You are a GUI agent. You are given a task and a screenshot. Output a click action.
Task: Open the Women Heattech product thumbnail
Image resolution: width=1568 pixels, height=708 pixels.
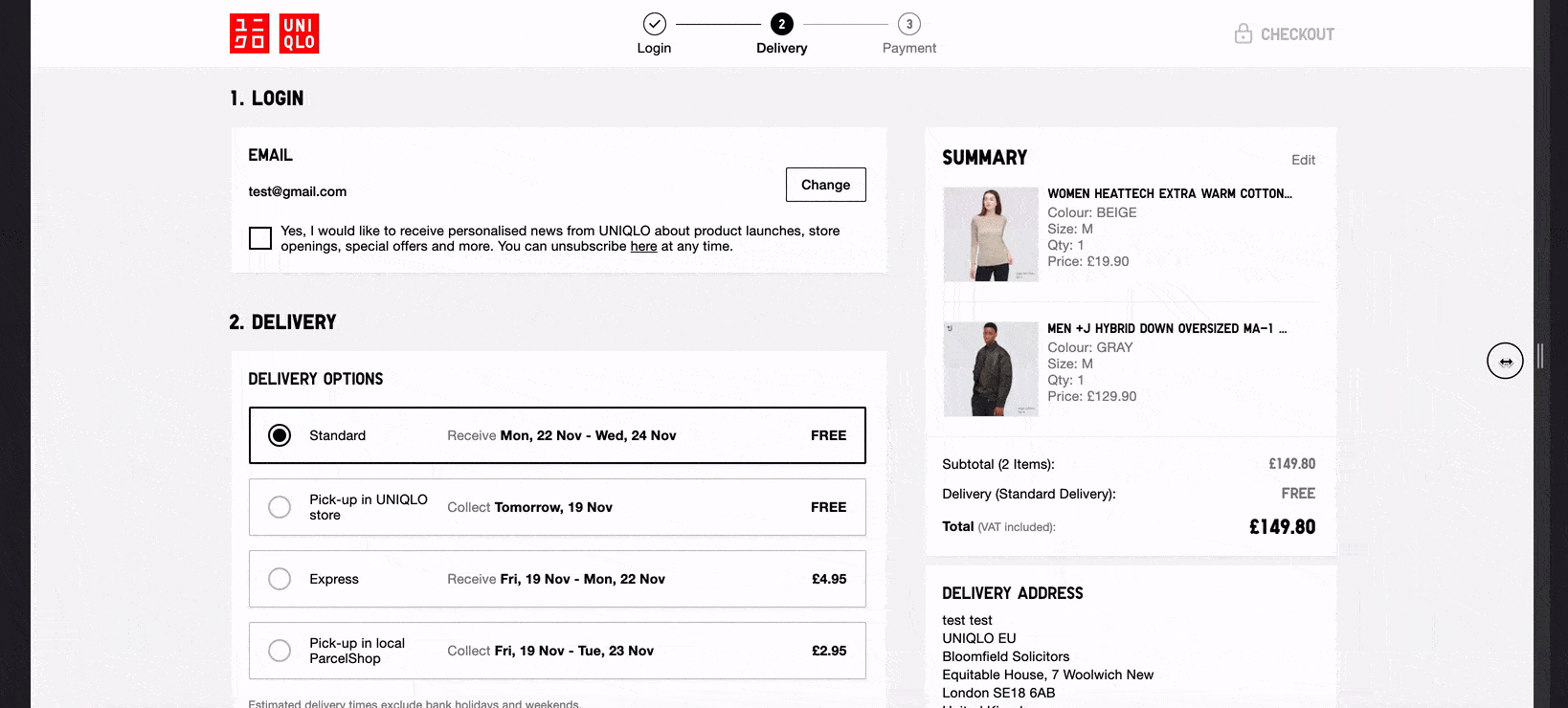991,234
